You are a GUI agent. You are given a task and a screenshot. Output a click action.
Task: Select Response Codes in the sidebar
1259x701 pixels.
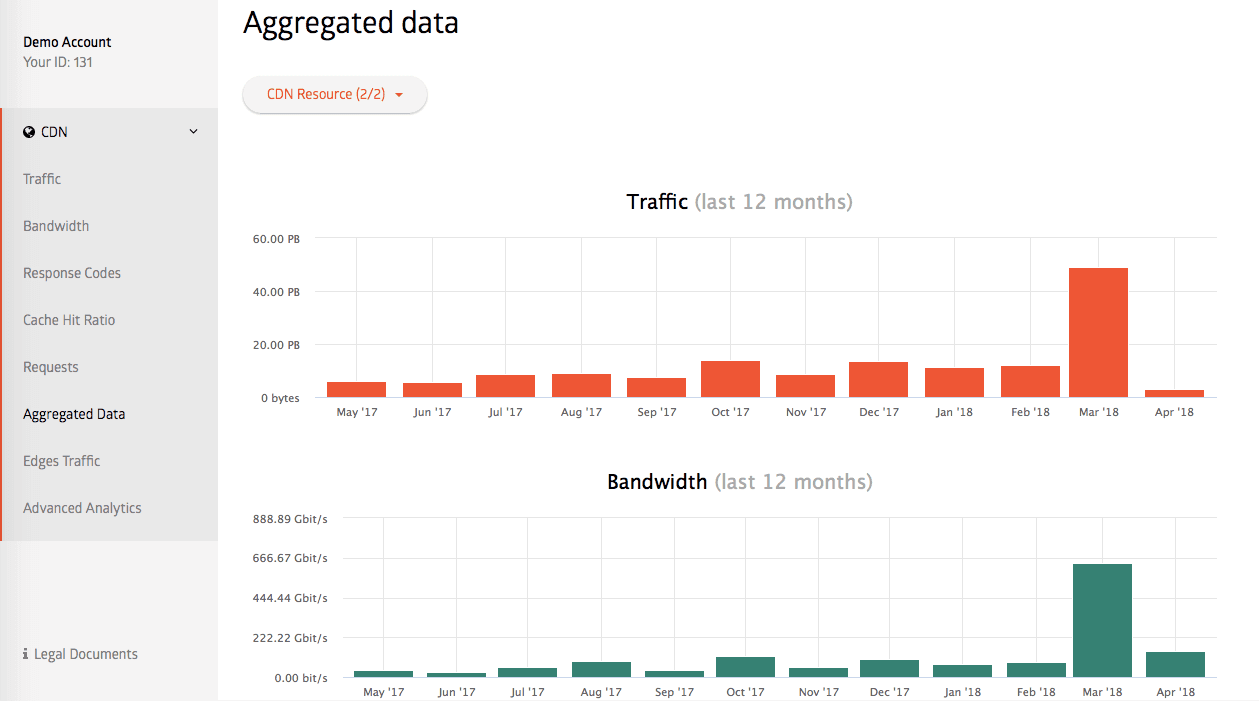click(72, 273)
